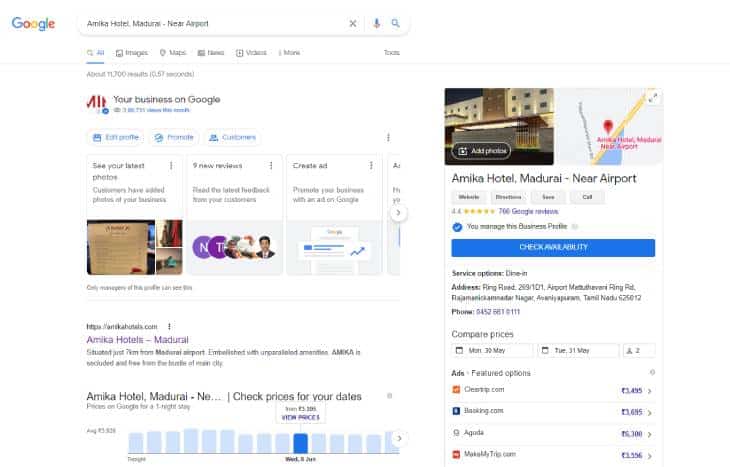This screenshot has height=467, width=730.
Task: Click the customer photos thumbnail
Action: pos(135,247)
